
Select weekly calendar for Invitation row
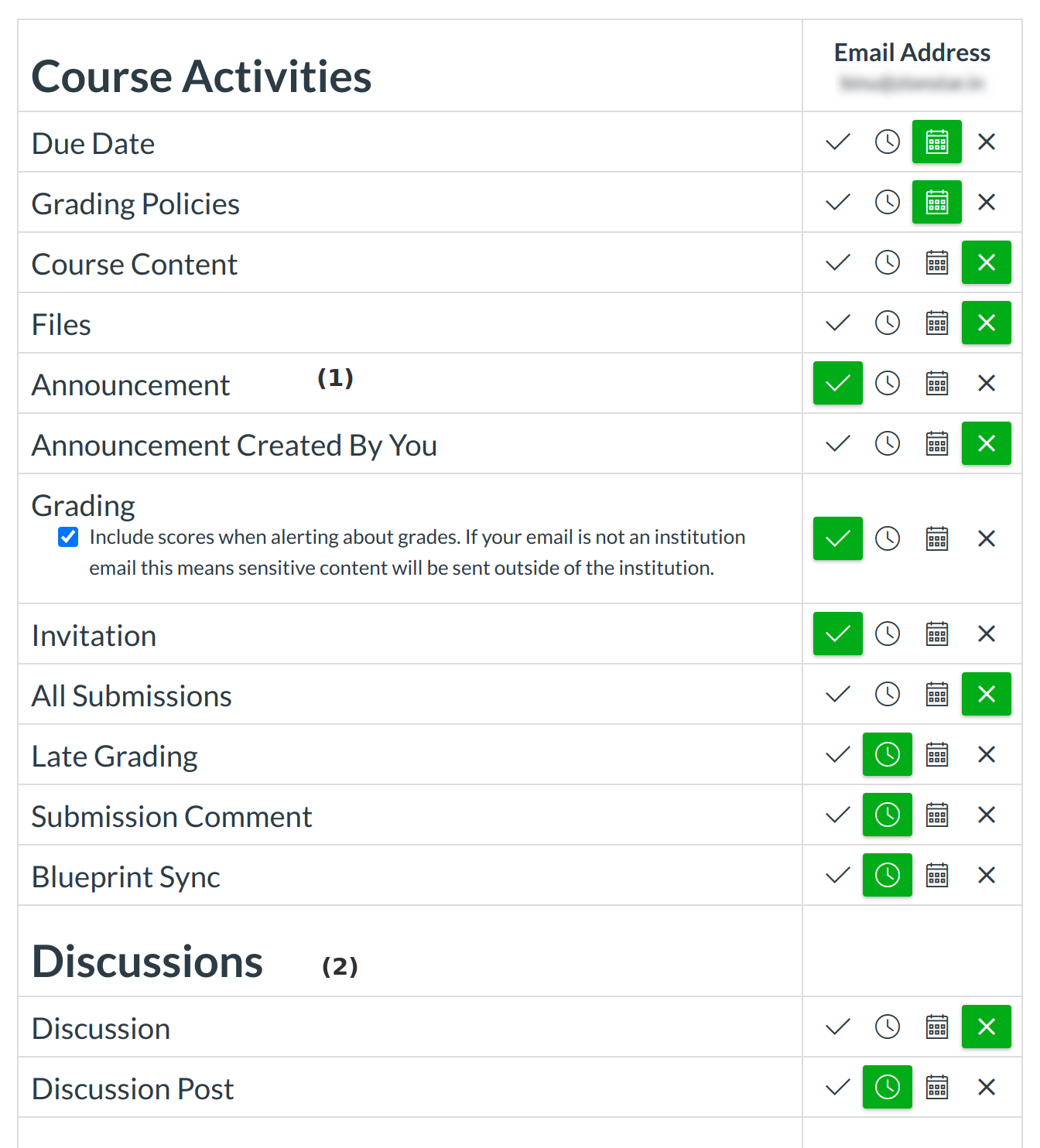(x=937, y=634)
